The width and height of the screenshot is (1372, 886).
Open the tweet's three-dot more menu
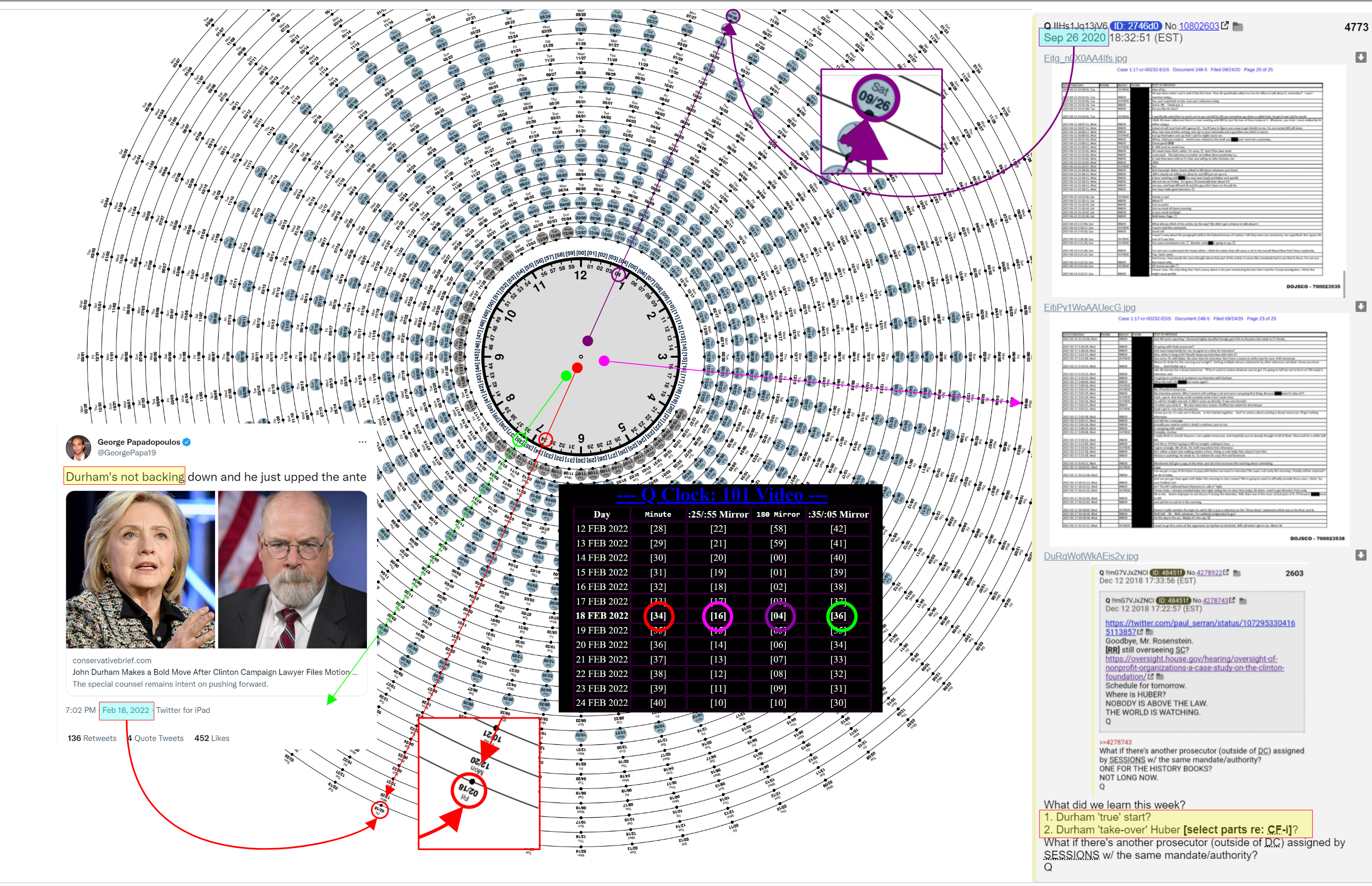(362, 442)
